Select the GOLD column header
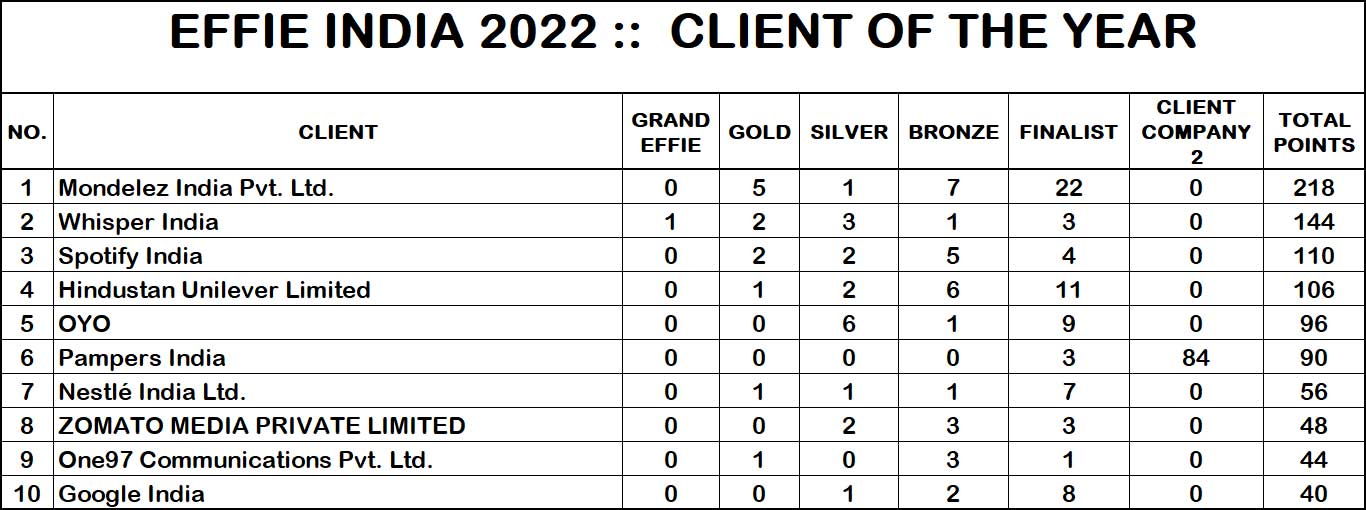 (759, 132)
